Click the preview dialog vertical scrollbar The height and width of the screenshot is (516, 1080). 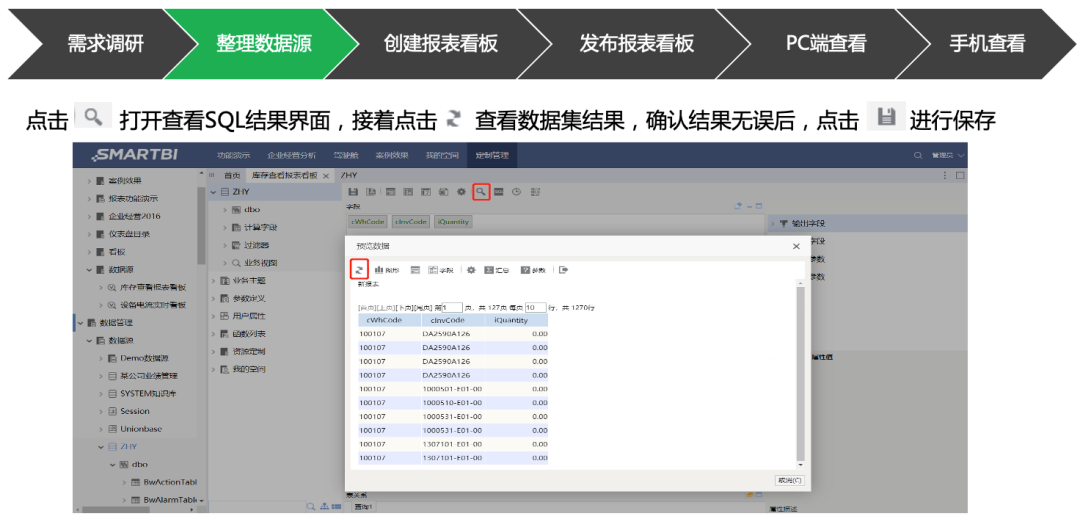(x=800, y=372)
